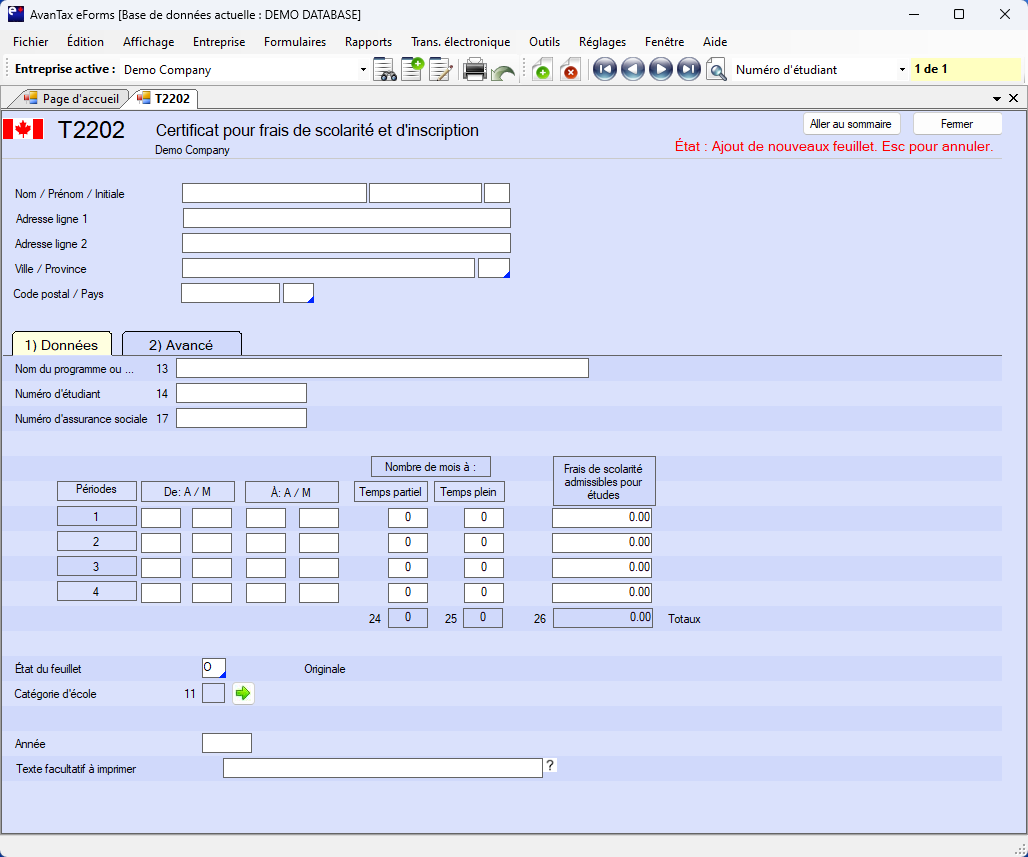1028x857 pixels.
Task: Click the add new slip icon
Action: click(x=541, y=70)
